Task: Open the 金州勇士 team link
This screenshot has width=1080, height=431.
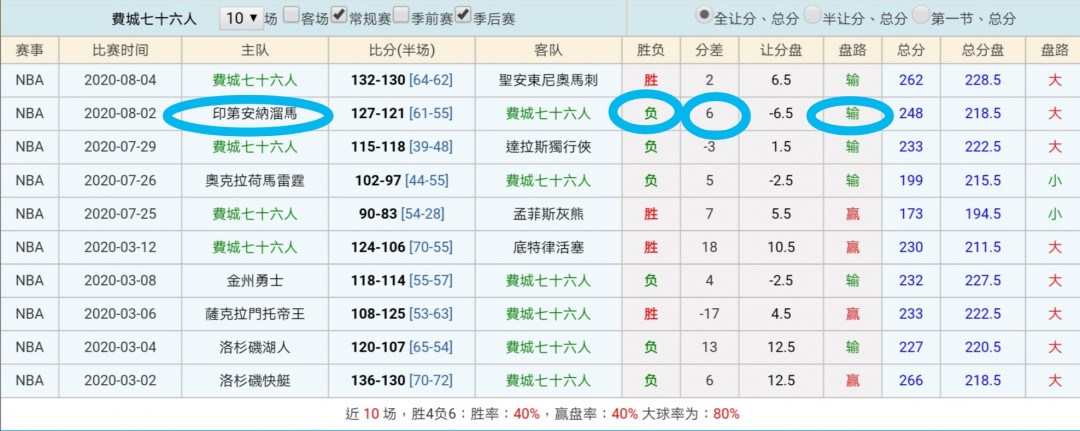Action: pyautogui.click(x=255, y=280)
